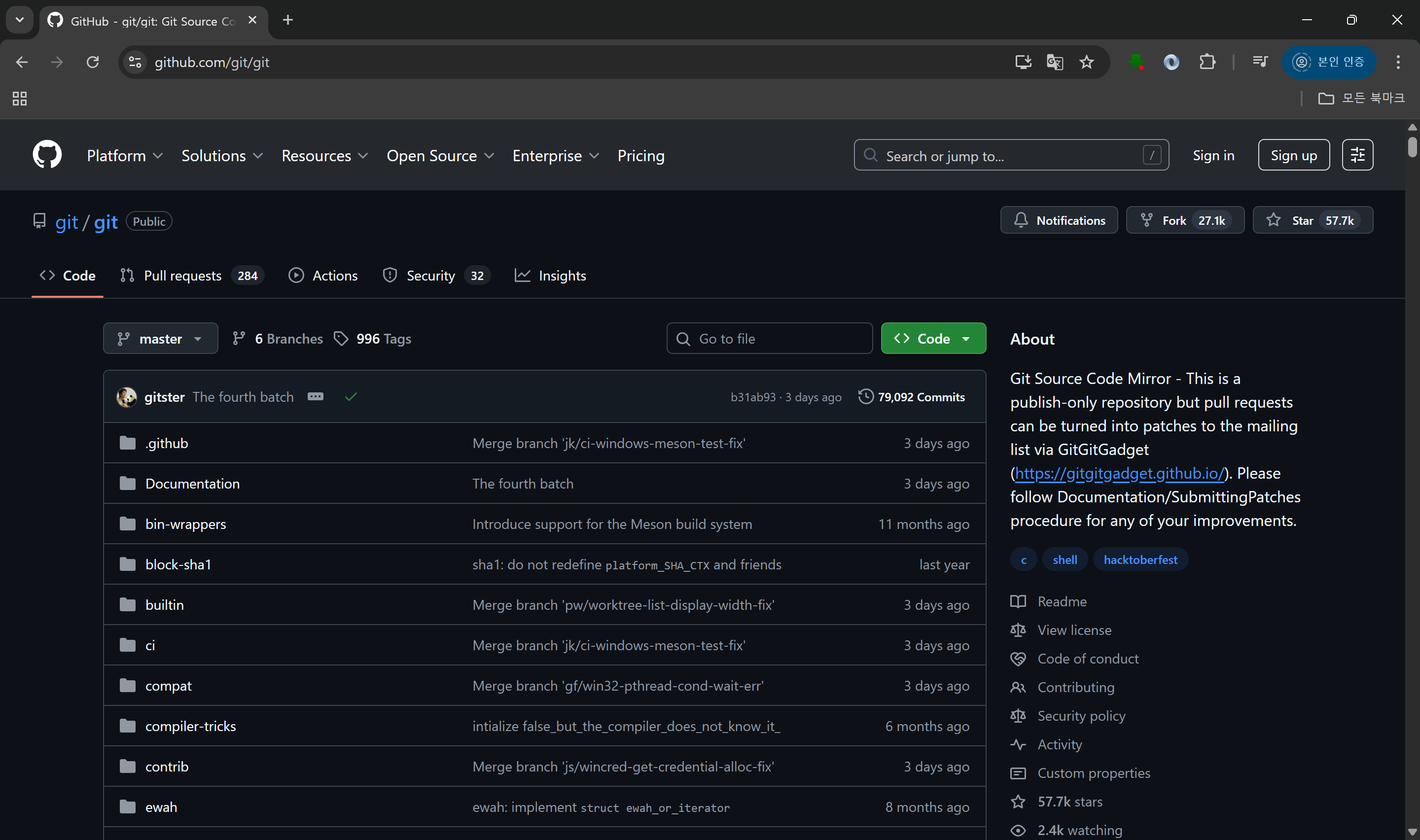Open the Activity link
Screen dimensions: 1420x840
[1046, 744]
